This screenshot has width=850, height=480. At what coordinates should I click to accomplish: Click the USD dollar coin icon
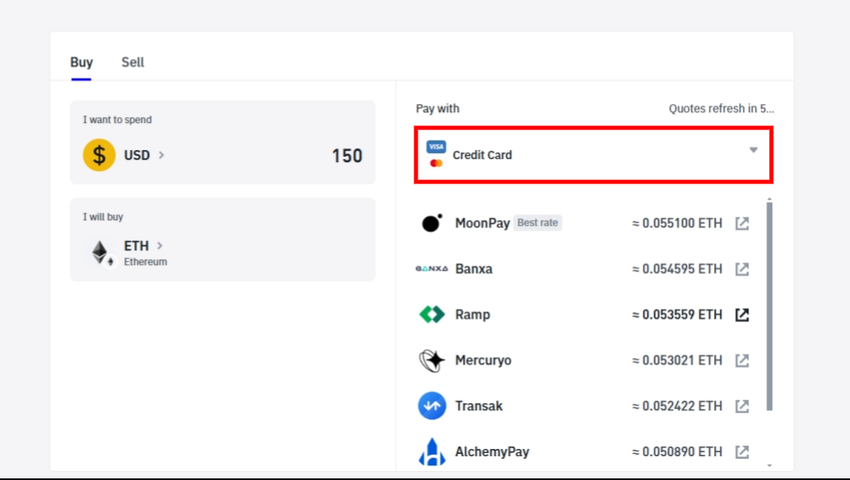click(99, 155)
